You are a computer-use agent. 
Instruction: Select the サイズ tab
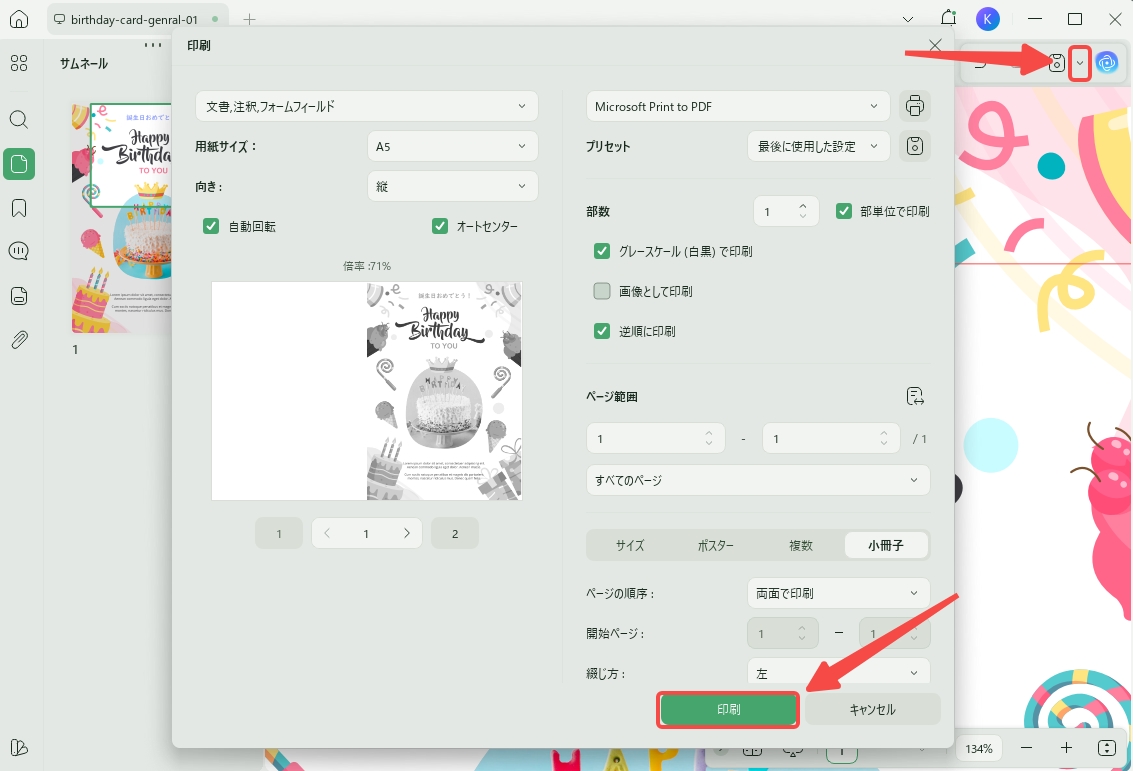pyautogui.click(x=629, y=546)
